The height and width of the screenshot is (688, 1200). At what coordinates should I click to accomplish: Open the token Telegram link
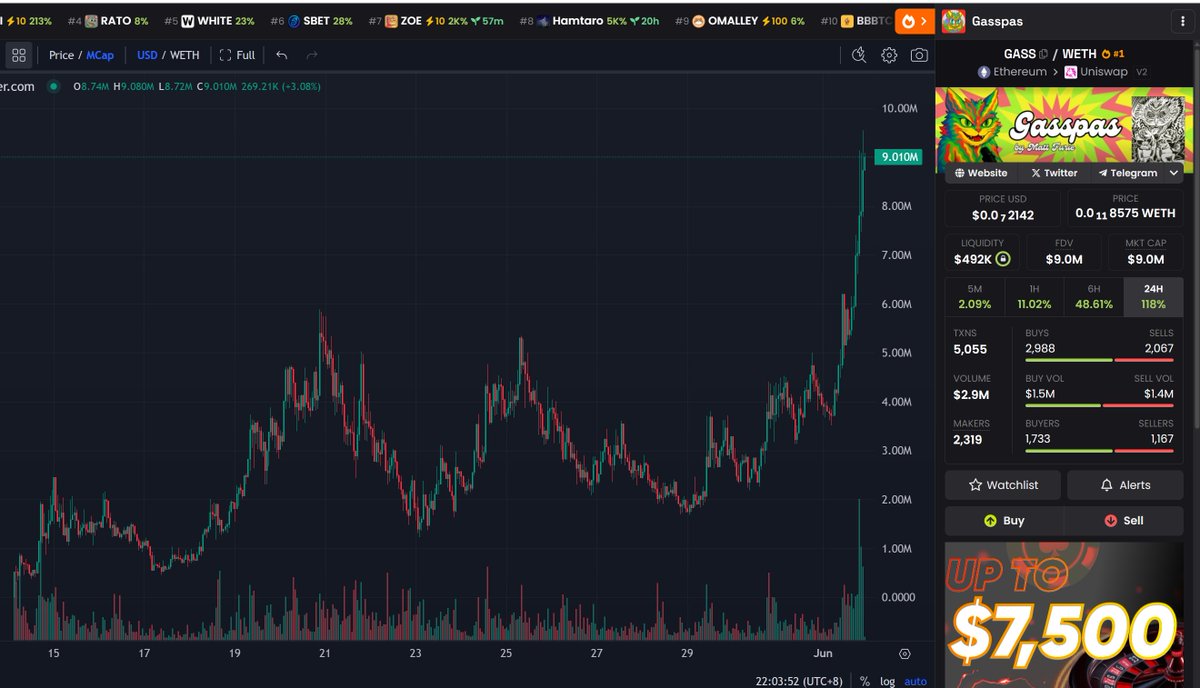[1127, 173]
